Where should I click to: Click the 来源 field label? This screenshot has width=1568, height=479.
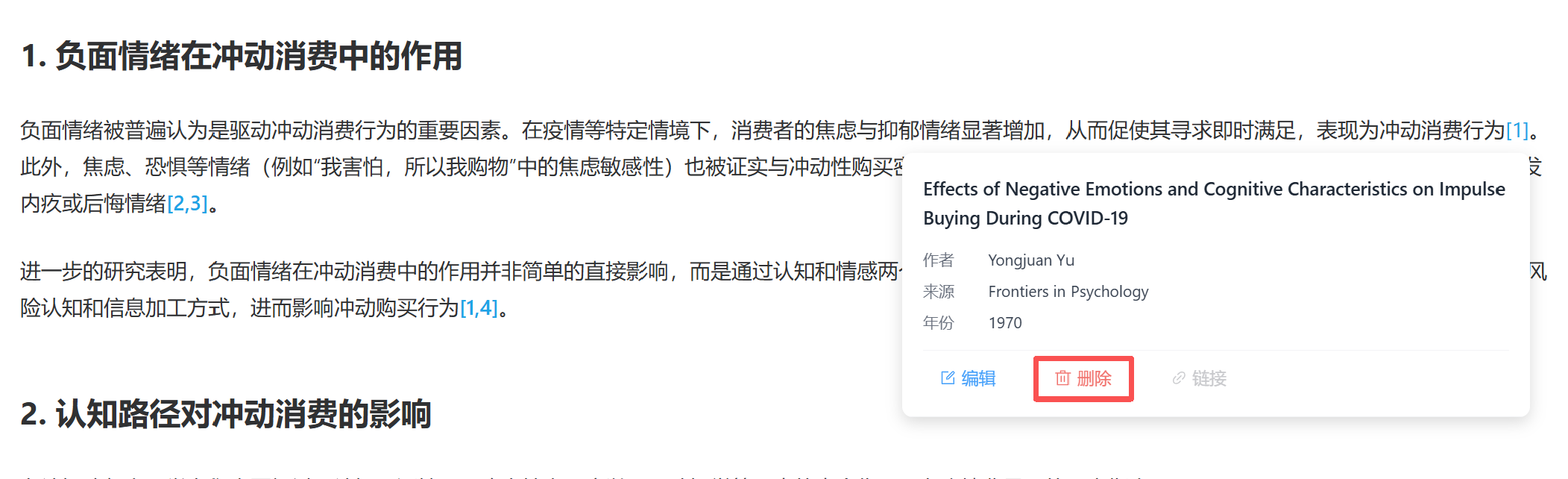938,292
